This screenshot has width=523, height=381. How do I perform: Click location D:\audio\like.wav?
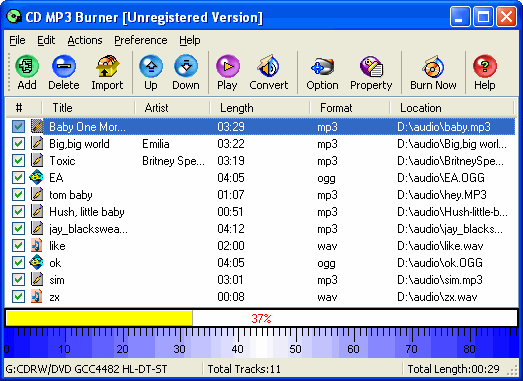pyautogui.click(x=440, y=246)
